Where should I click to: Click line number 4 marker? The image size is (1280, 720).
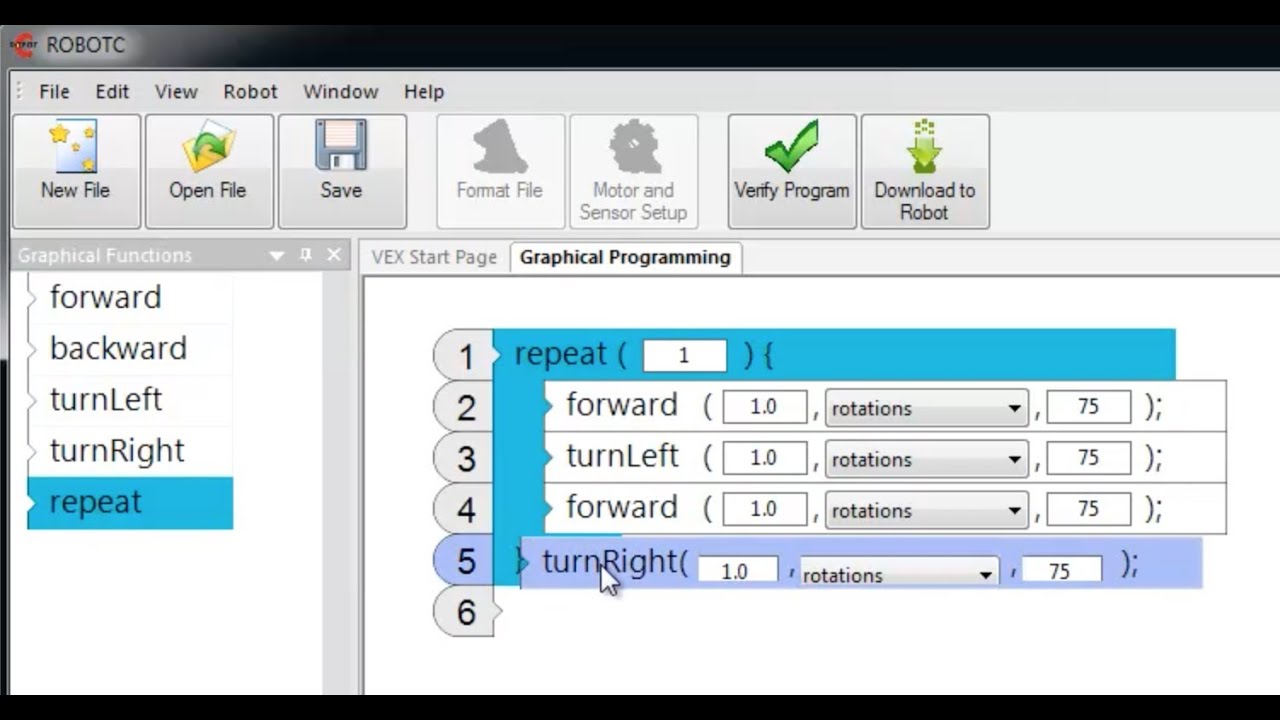tap(465, 509)
